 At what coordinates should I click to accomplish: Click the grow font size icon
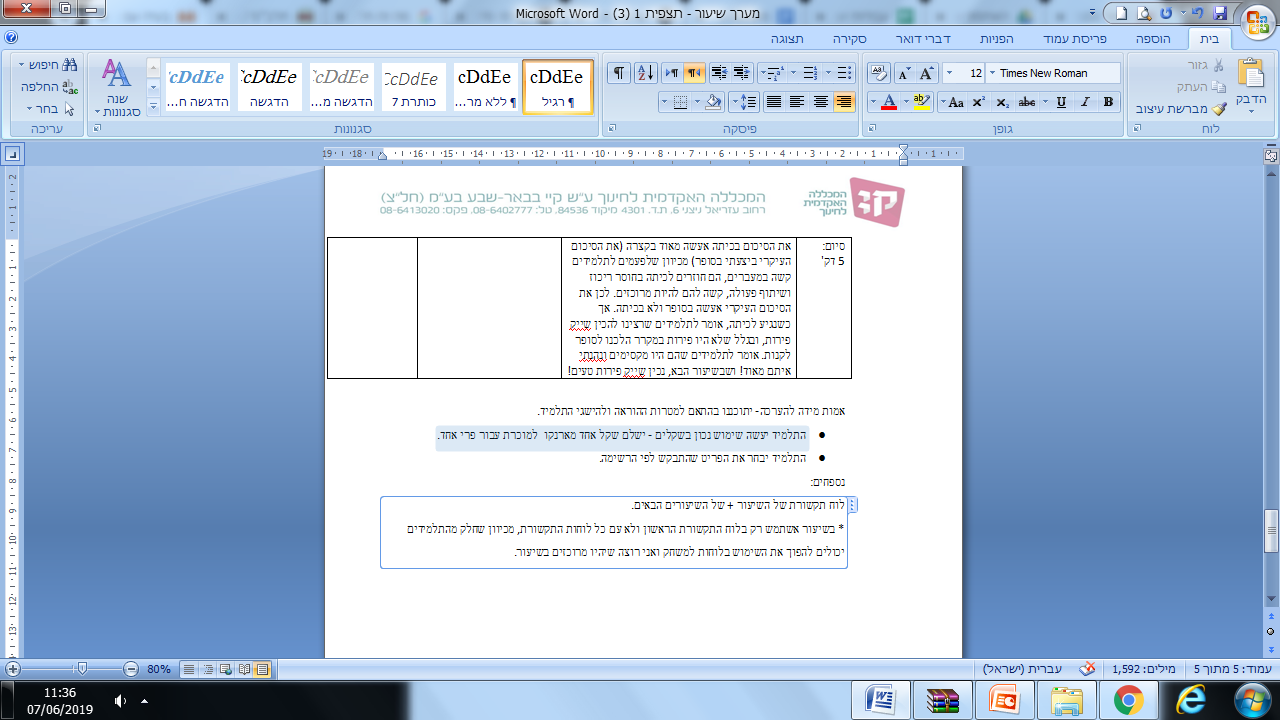pyautogui.click(x=927, y=73)
